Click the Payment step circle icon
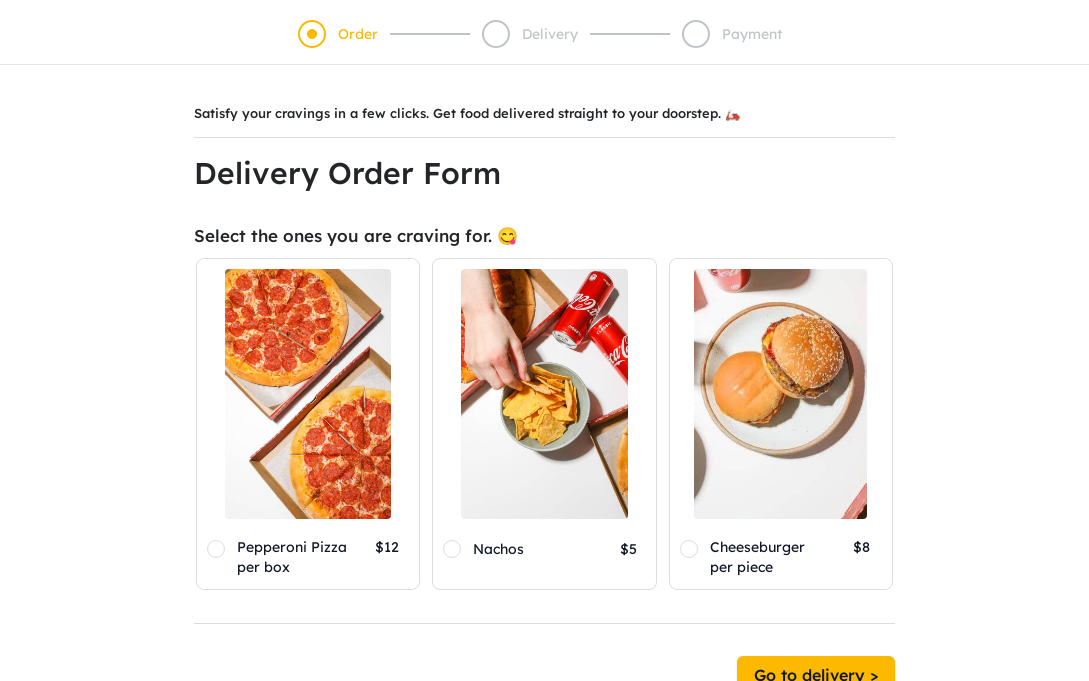 tap(696, 34)
